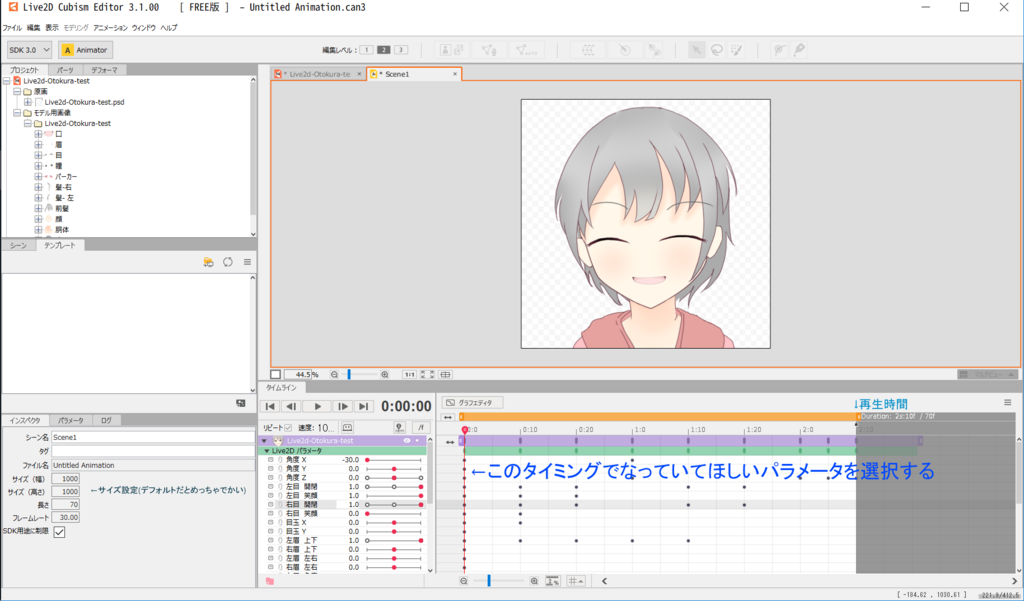
Task: Expand the 胴体 tree node
Action: (x=38, y=229)
